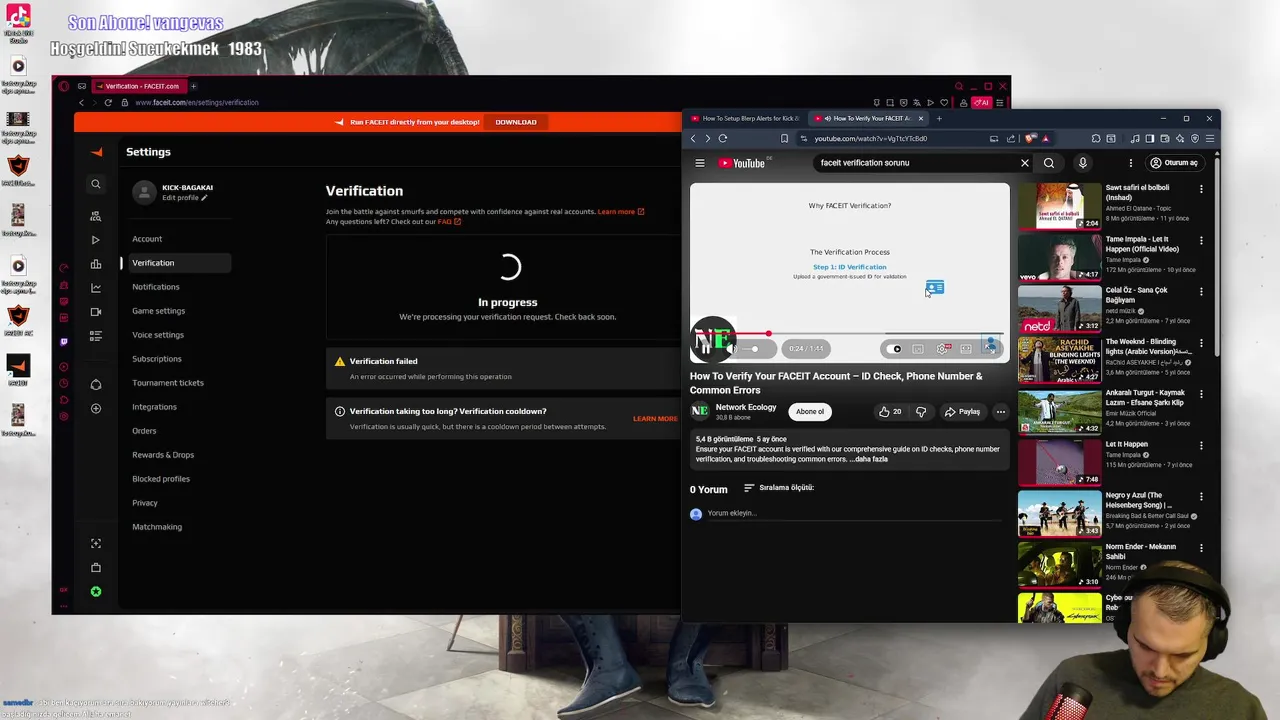Clear the YouTube search text

pyautogui.click(x=1024, y=163)
